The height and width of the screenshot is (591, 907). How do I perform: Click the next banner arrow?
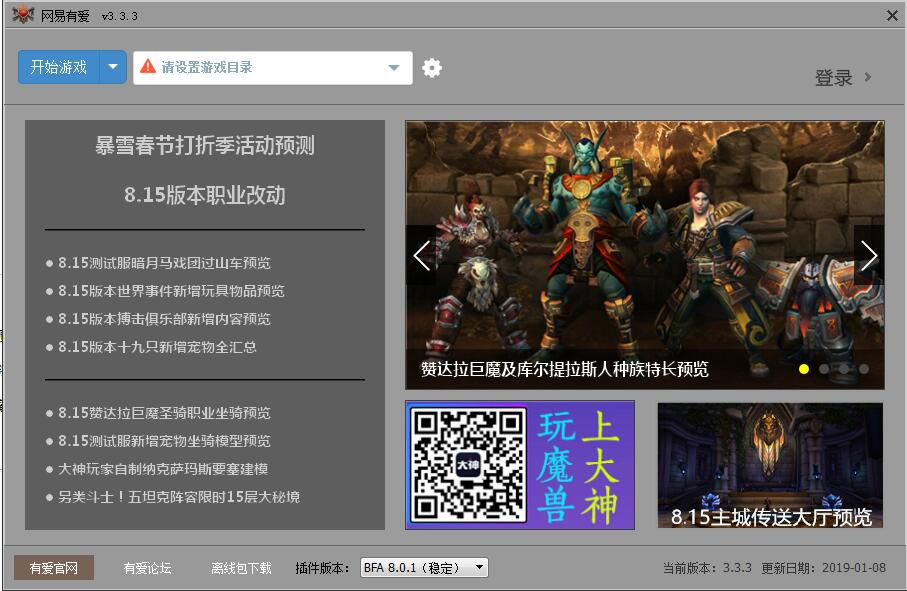(869, 256)
